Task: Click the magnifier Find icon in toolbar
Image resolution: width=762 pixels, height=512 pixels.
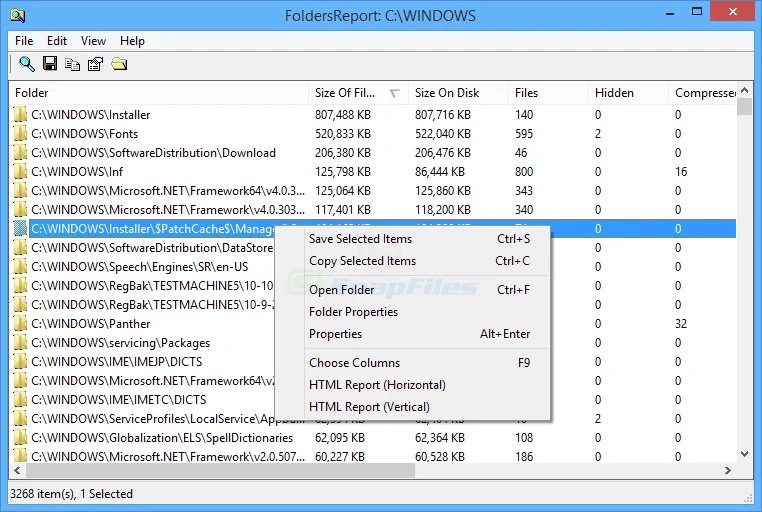Action: tap(27, 64)
